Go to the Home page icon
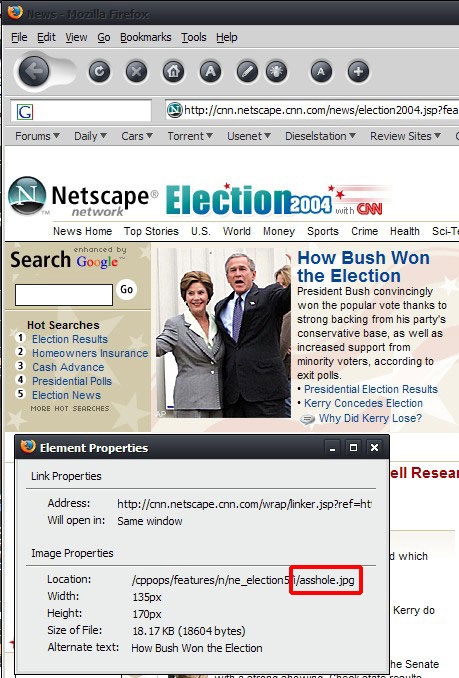The height and width of the screenshot is (678, 459). pos(173,72)
